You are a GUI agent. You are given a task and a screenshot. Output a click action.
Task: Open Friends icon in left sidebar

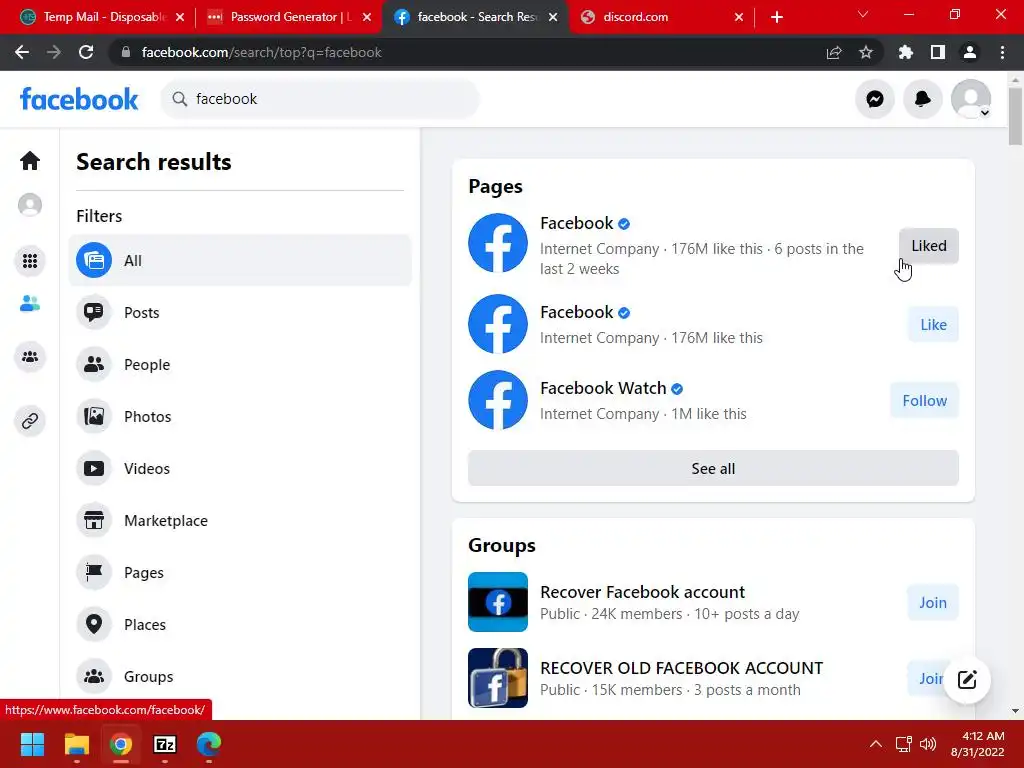[30, 304]
